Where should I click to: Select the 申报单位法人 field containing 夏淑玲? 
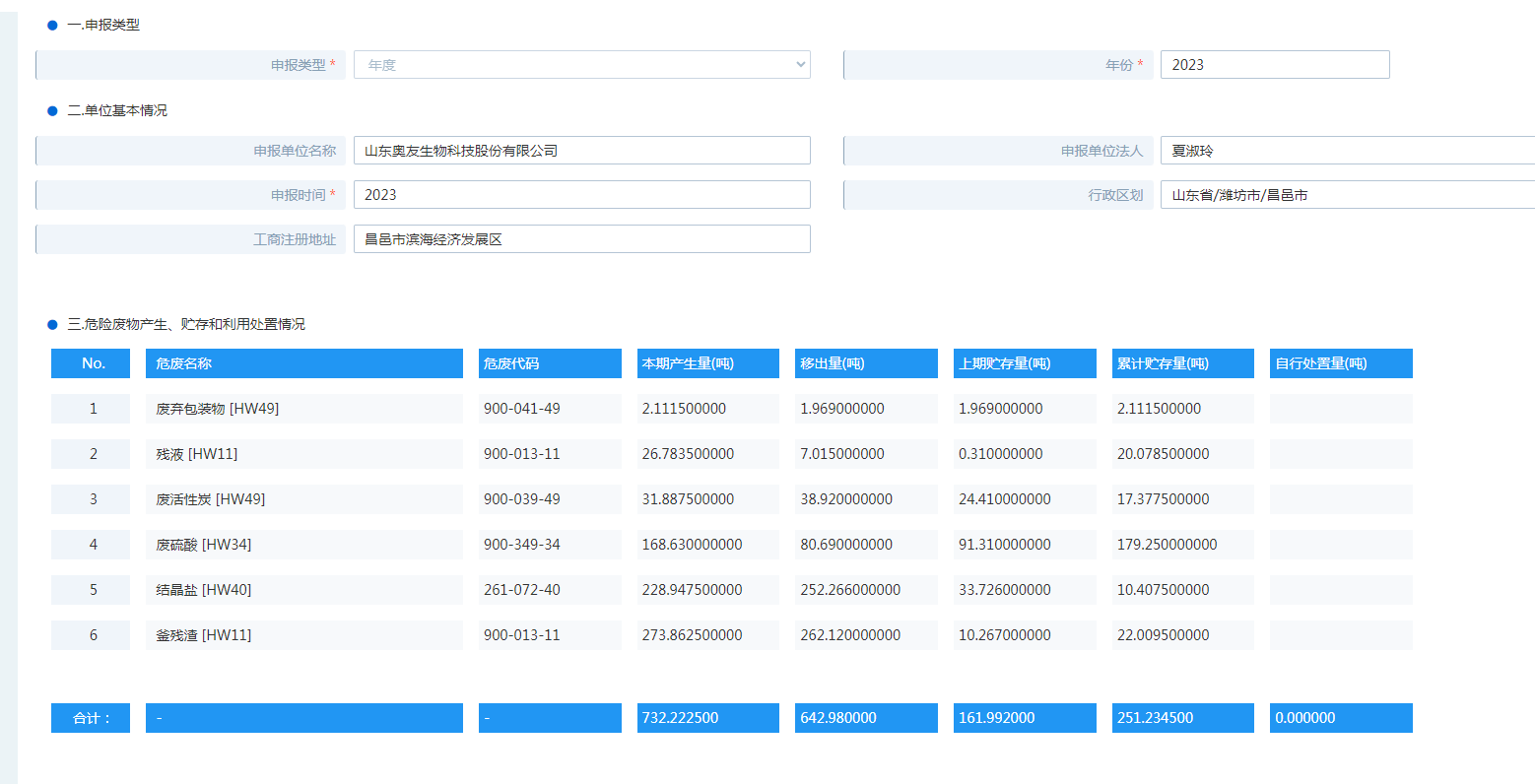[x=1348, y=151]
